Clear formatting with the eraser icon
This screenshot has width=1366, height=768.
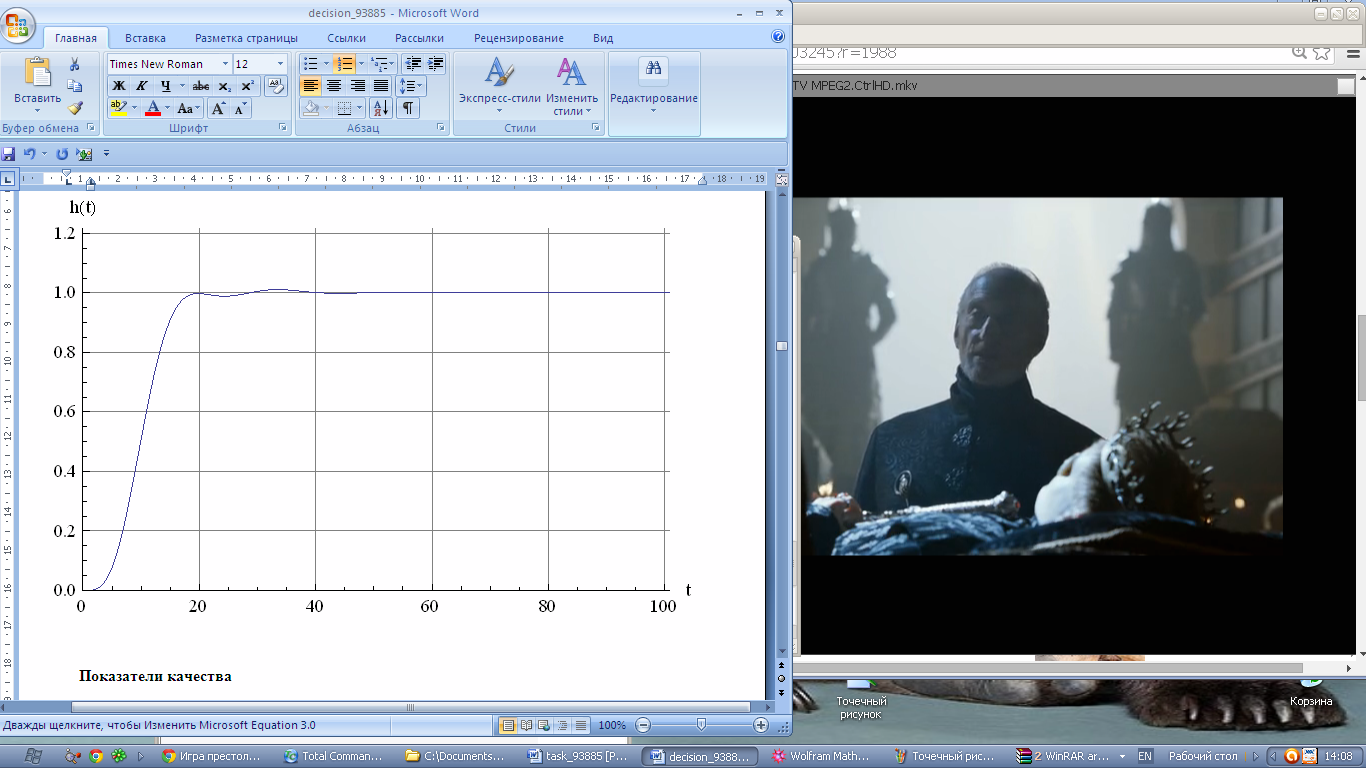(276, 86)
